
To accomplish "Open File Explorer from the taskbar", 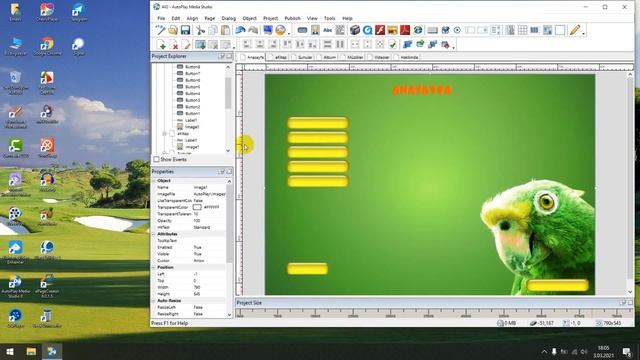I will point(31,351).
